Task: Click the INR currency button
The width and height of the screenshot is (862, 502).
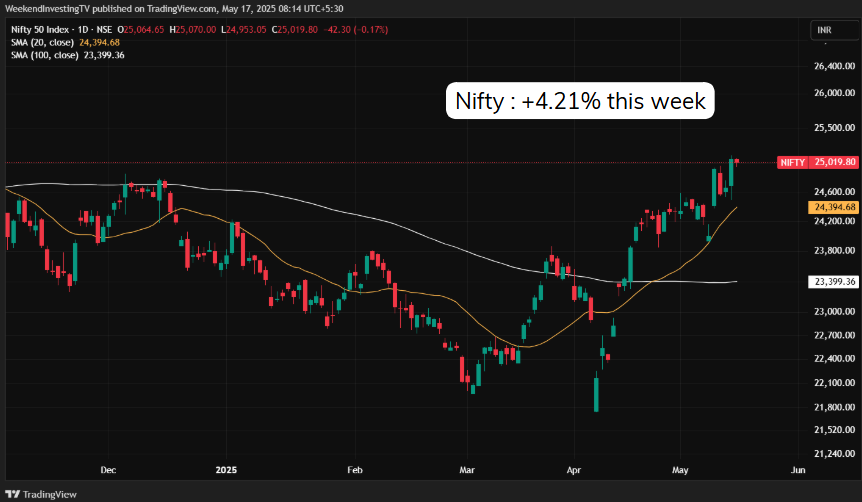Action: pos(835,30)
